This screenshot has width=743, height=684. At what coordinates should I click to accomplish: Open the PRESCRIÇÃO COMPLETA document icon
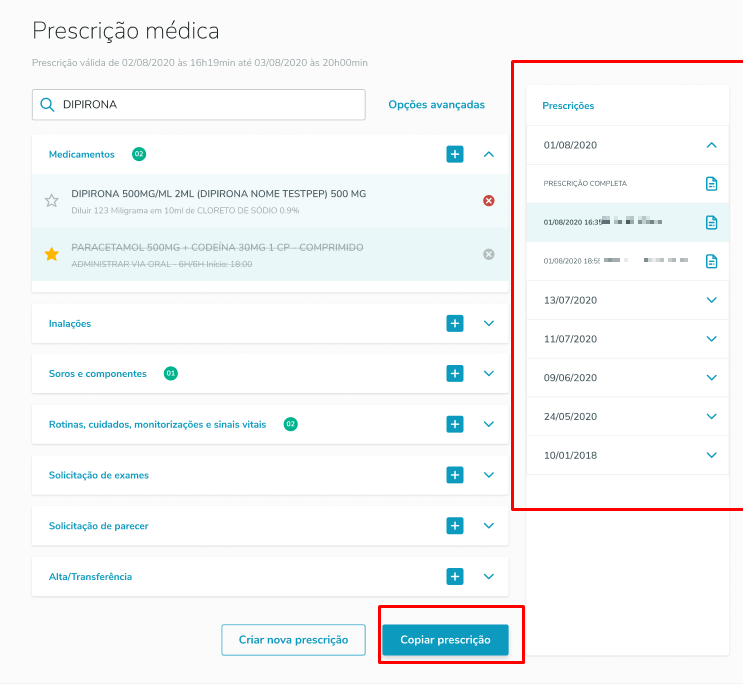[x=711, y=183]
